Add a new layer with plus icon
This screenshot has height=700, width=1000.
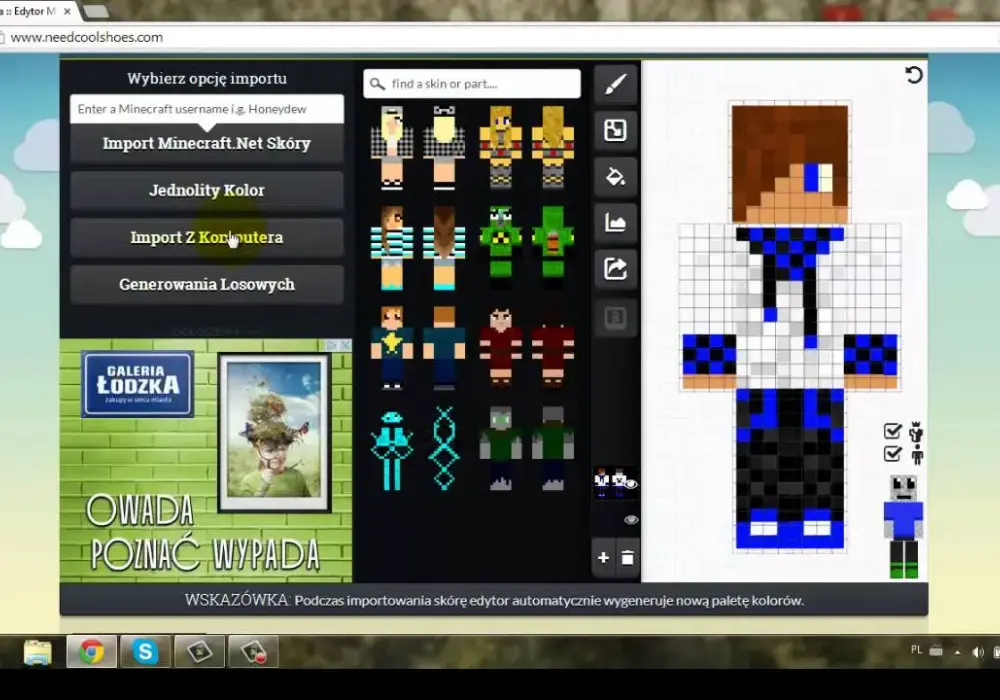click(x=603, y=558)
